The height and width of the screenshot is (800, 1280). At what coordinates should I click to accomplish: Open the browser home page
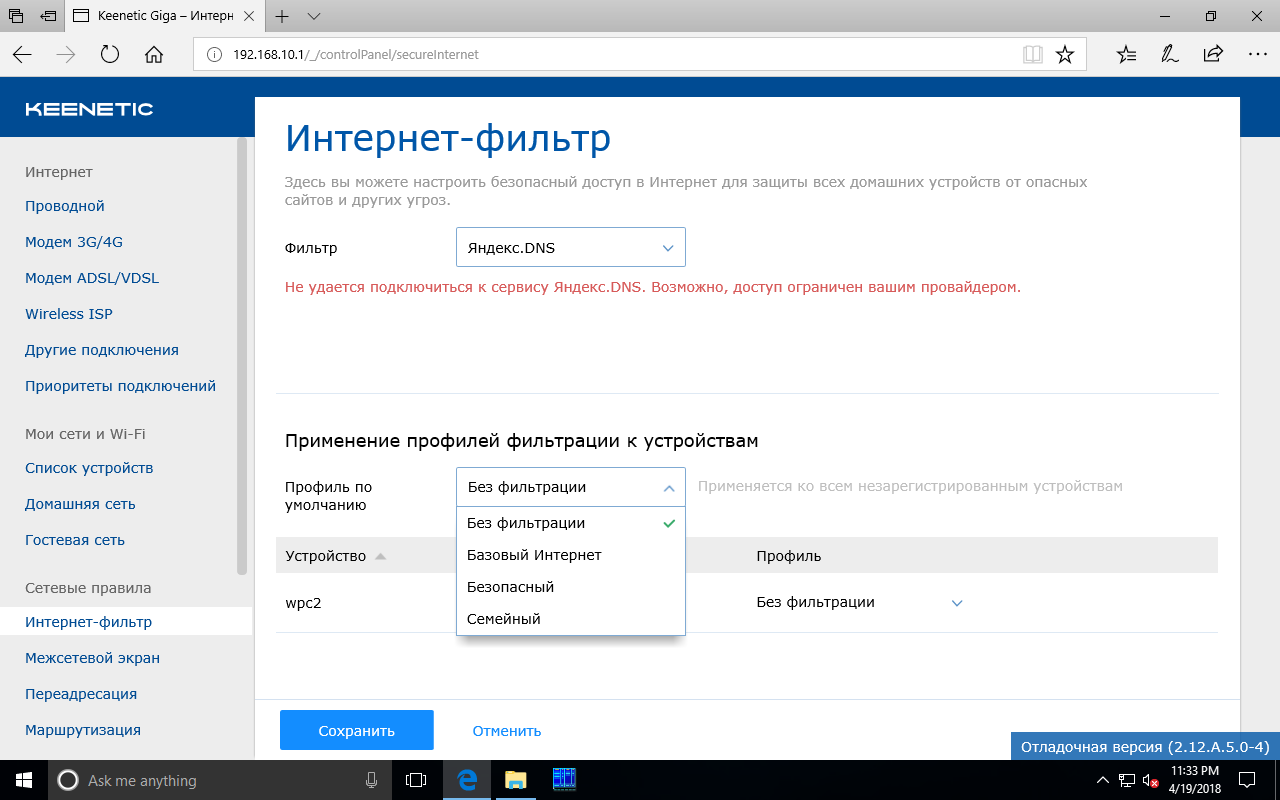[x=154, y=55]
